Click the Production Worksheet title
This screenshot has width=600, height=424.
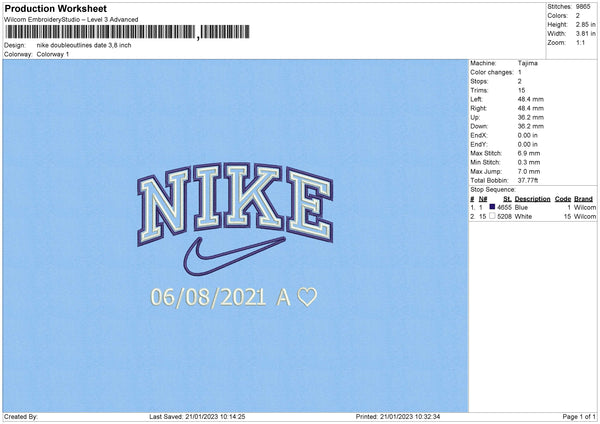[x=56, y=8]
